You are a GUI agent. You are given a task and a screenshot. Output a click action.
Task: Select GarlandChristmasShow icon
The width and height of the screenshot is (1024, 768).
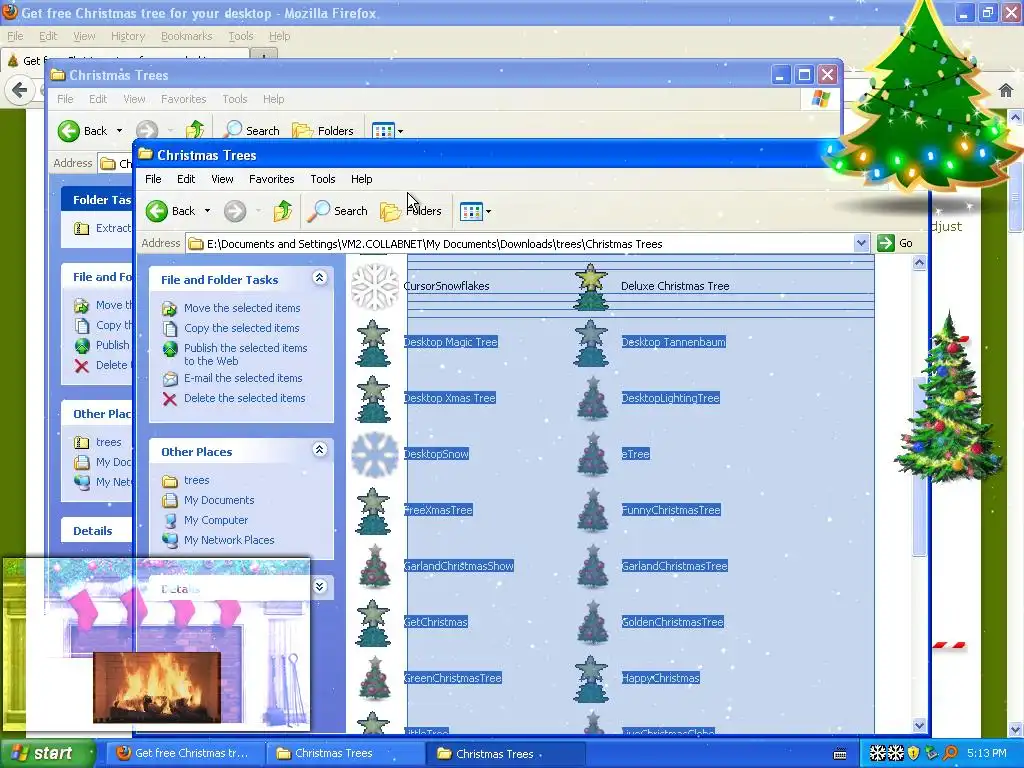[374, 566]
